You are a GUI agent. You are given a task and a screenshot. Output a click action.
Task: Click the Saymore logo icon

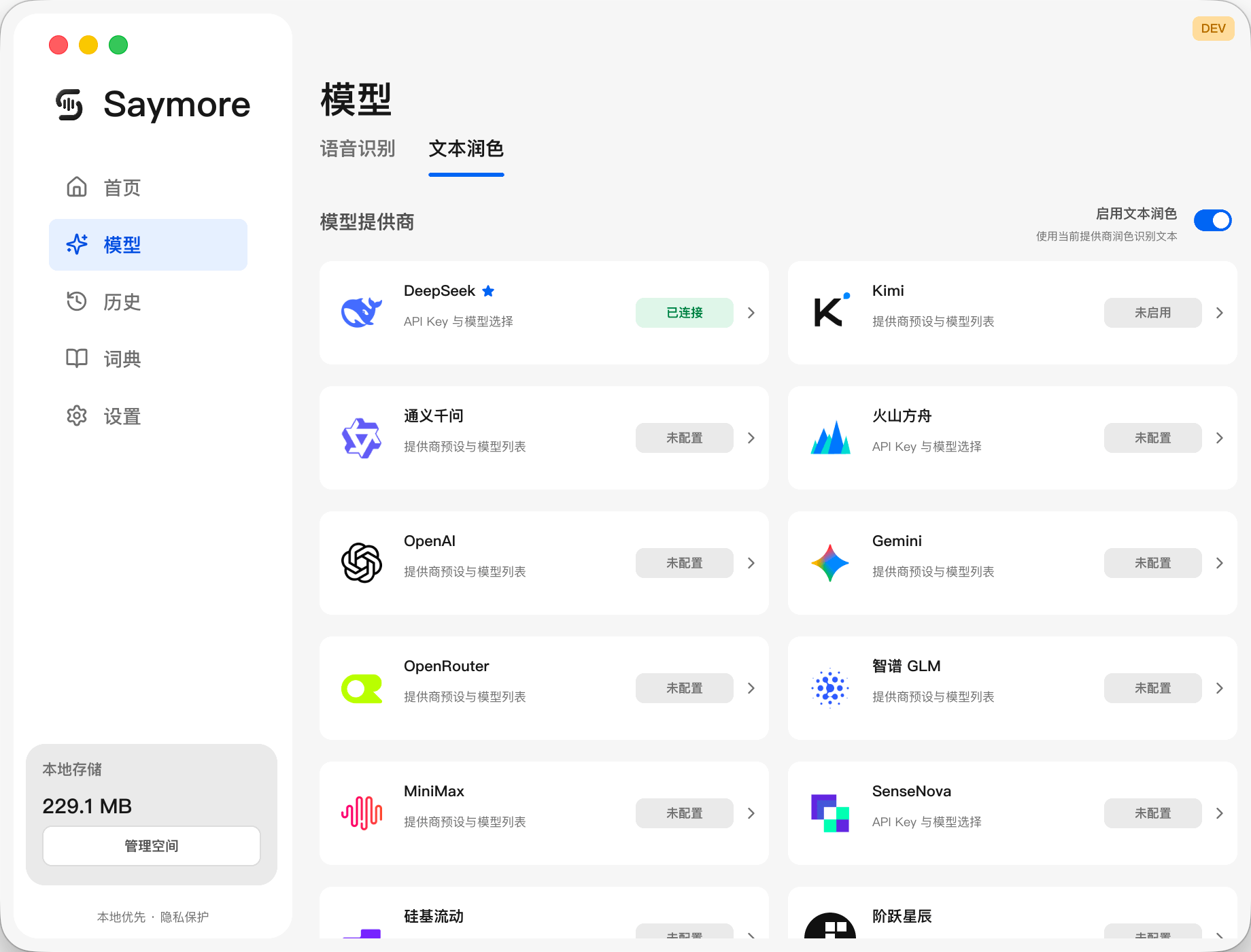point(69,105)
